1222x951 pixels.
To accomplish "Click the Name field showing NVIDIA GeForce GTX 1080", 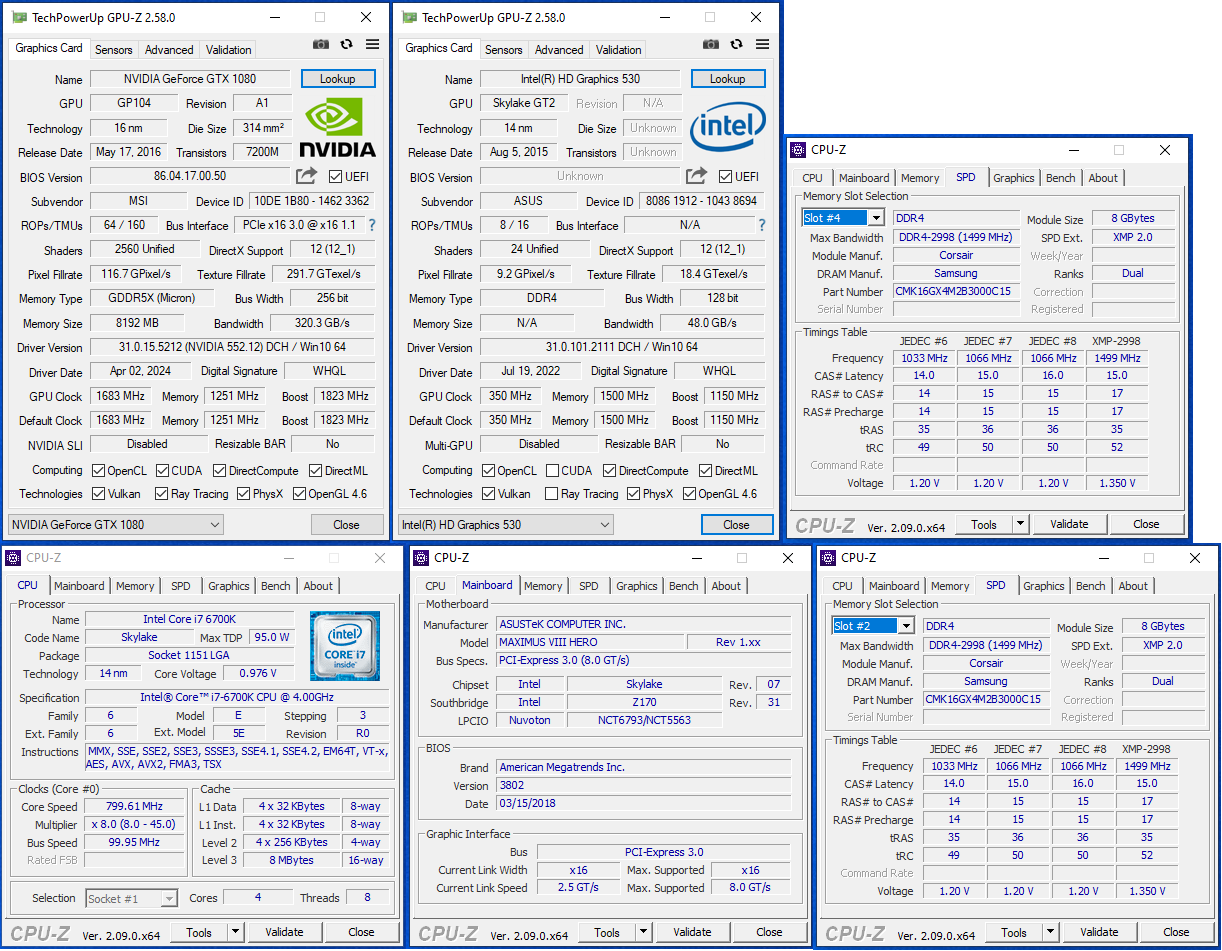I will [190, 79].
